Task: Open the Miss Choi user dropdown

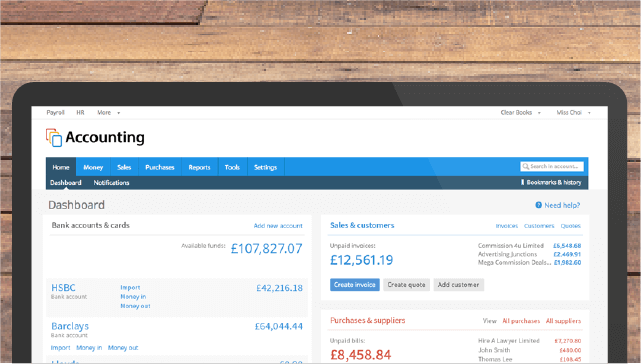Action: (x=573, y=112)
